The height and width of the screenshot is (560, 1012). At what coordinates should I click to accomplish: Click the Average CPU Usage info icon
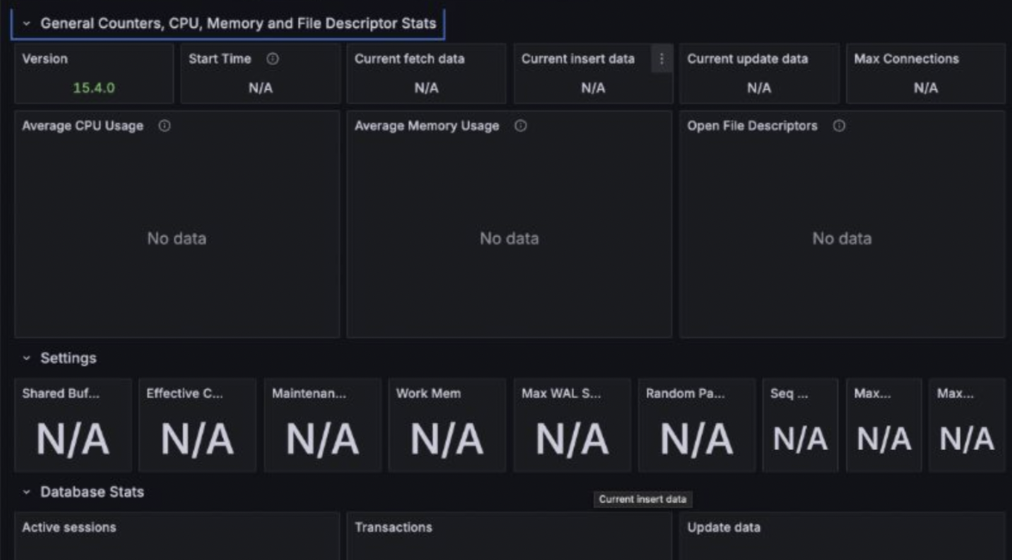click(x=164, y=126)
